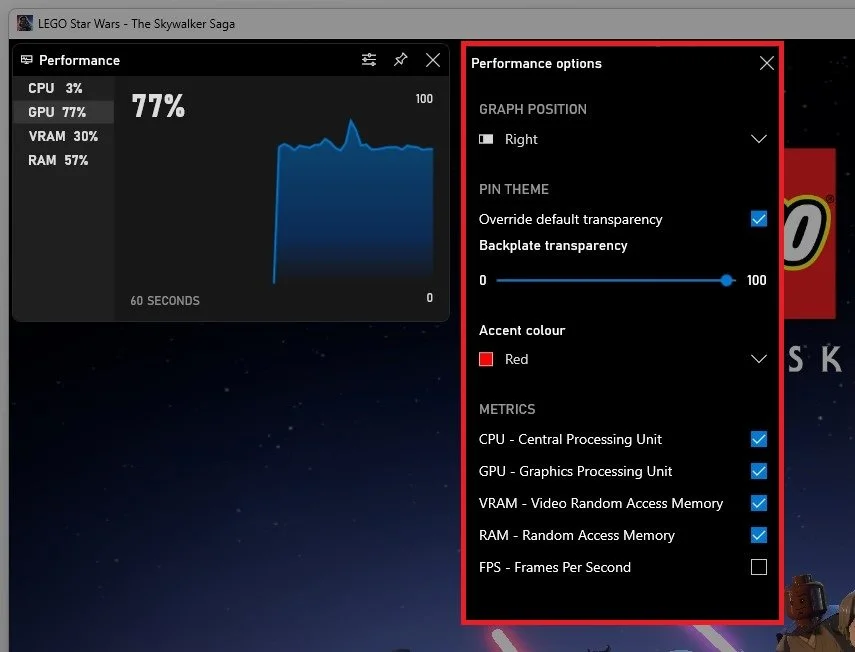The height and width of the screenshot is (652, 855).
Task: Open the Accent colour dropdown showing Red
Action: [x=623, y=359]
